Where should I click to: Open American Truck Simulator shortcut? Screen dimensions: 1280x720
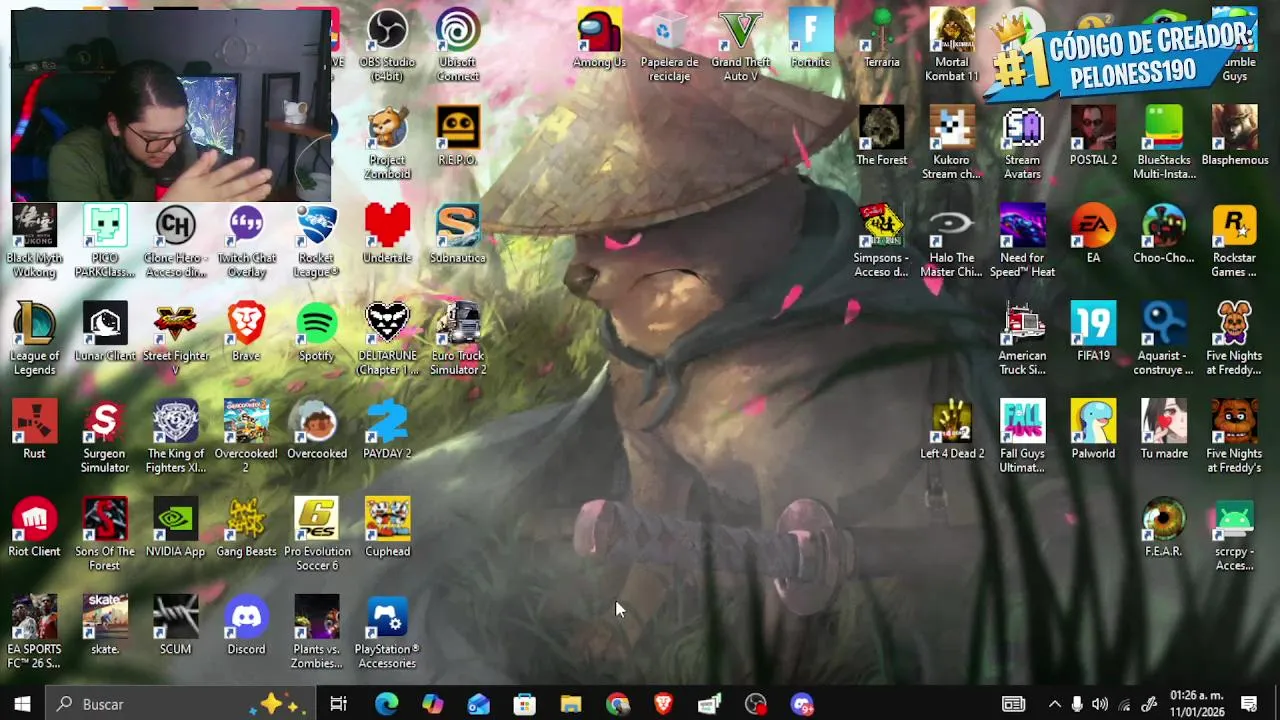1022,324
